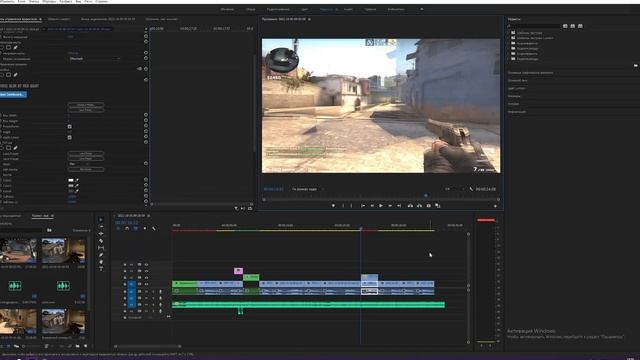Open Program monitor settings wrench

coord(471,189)
